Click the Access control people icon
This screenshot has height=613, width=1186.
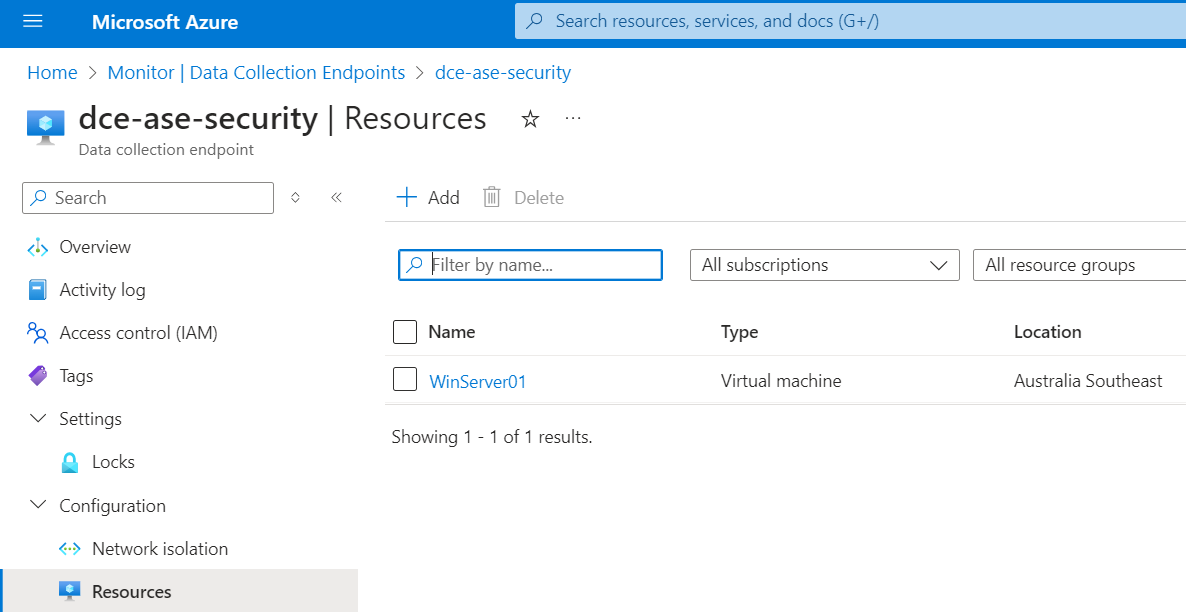37,333
